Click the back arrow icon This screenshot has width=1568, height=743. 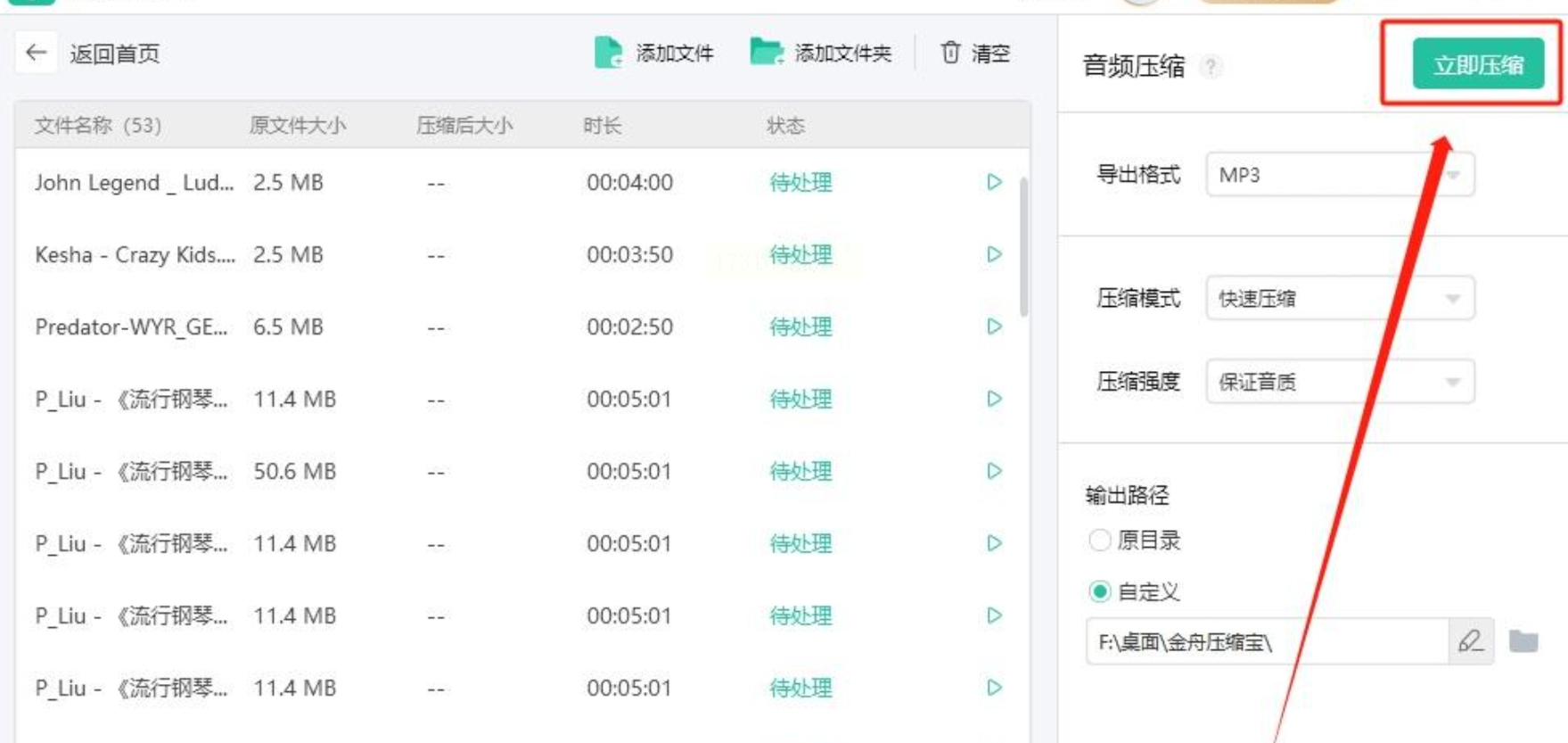pos(36,53)
